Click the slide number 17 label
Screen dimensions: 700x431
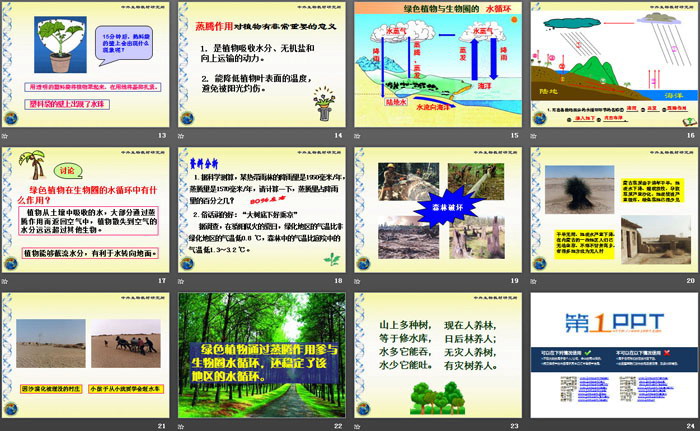pyautogui.click(x=162, y=281)
